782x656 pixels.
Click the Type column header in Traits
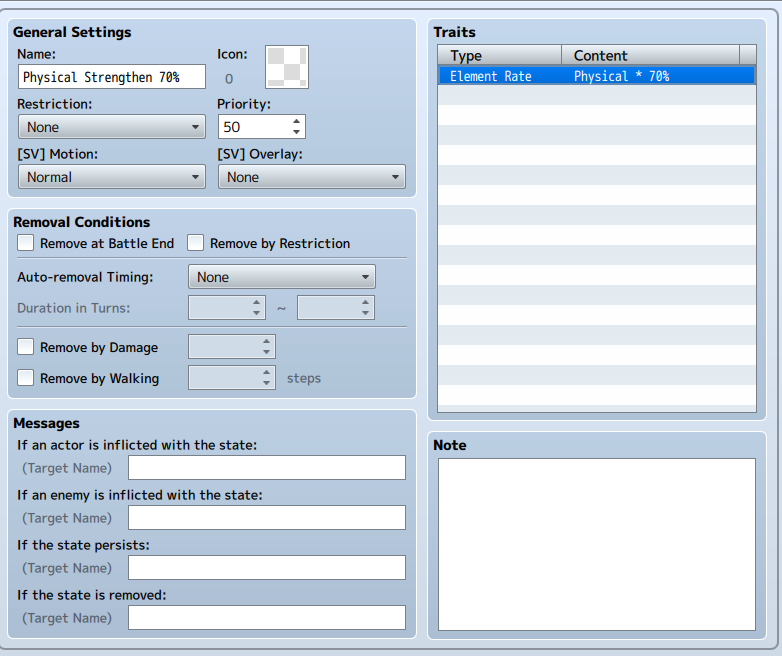coord(500,55)
